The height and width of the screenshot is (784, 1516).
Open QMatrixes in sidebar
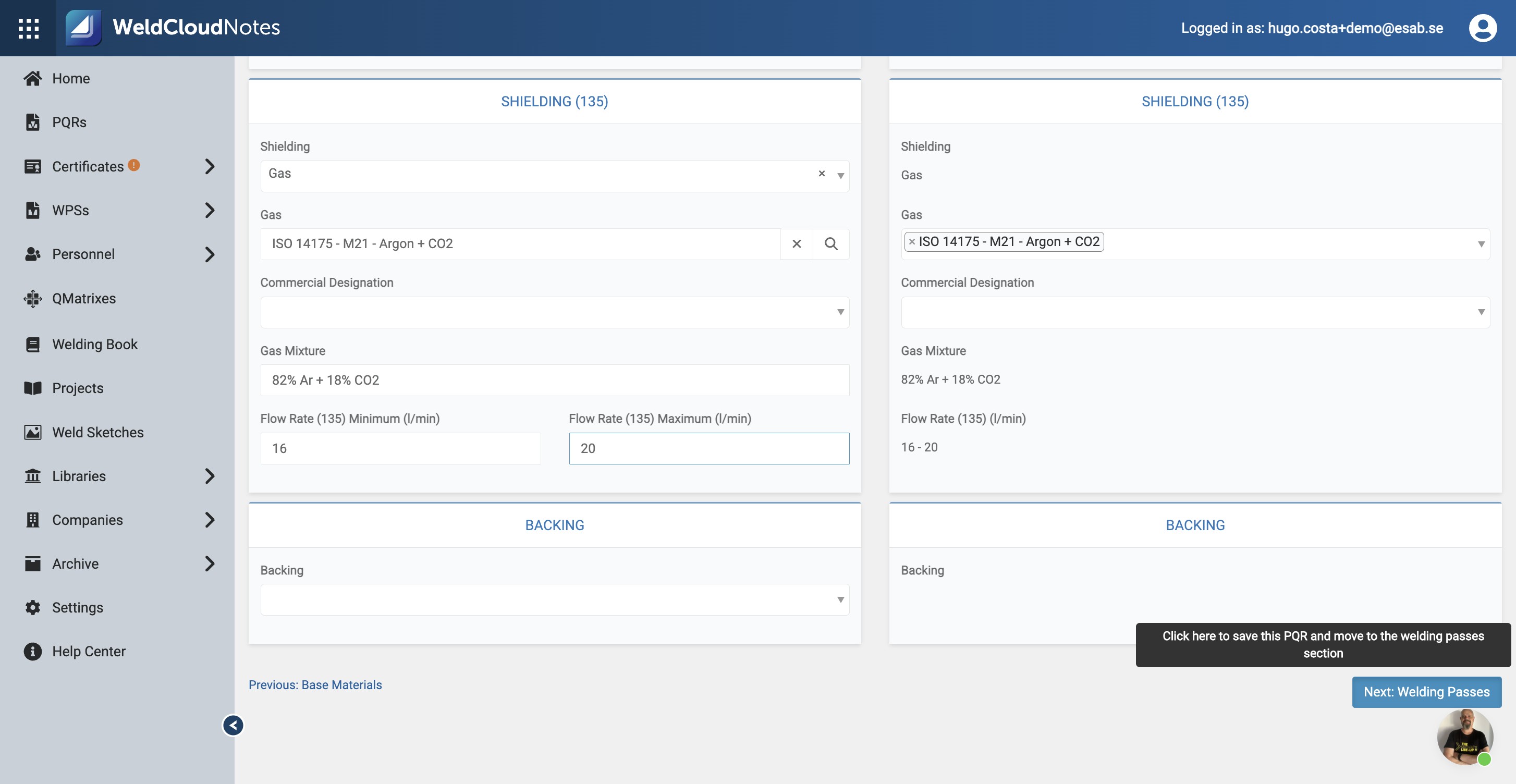[x=83, y=298]
